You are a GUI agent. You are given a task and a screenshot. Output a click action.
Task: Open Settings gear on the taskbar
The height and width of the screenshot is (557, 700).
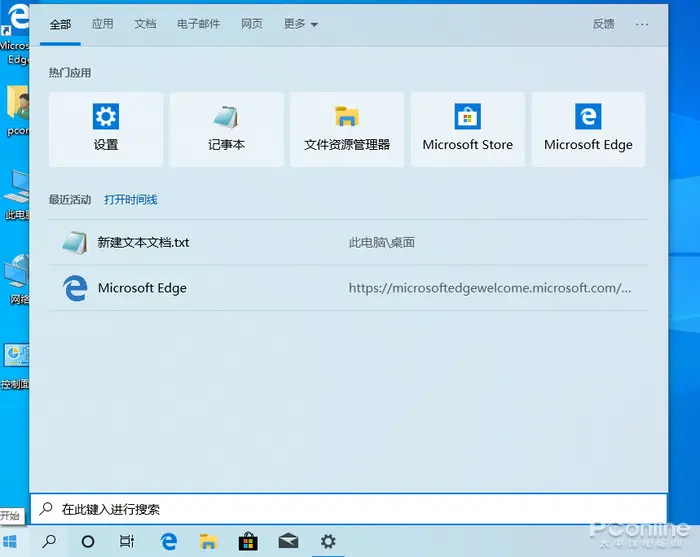(x=328, y=541)
